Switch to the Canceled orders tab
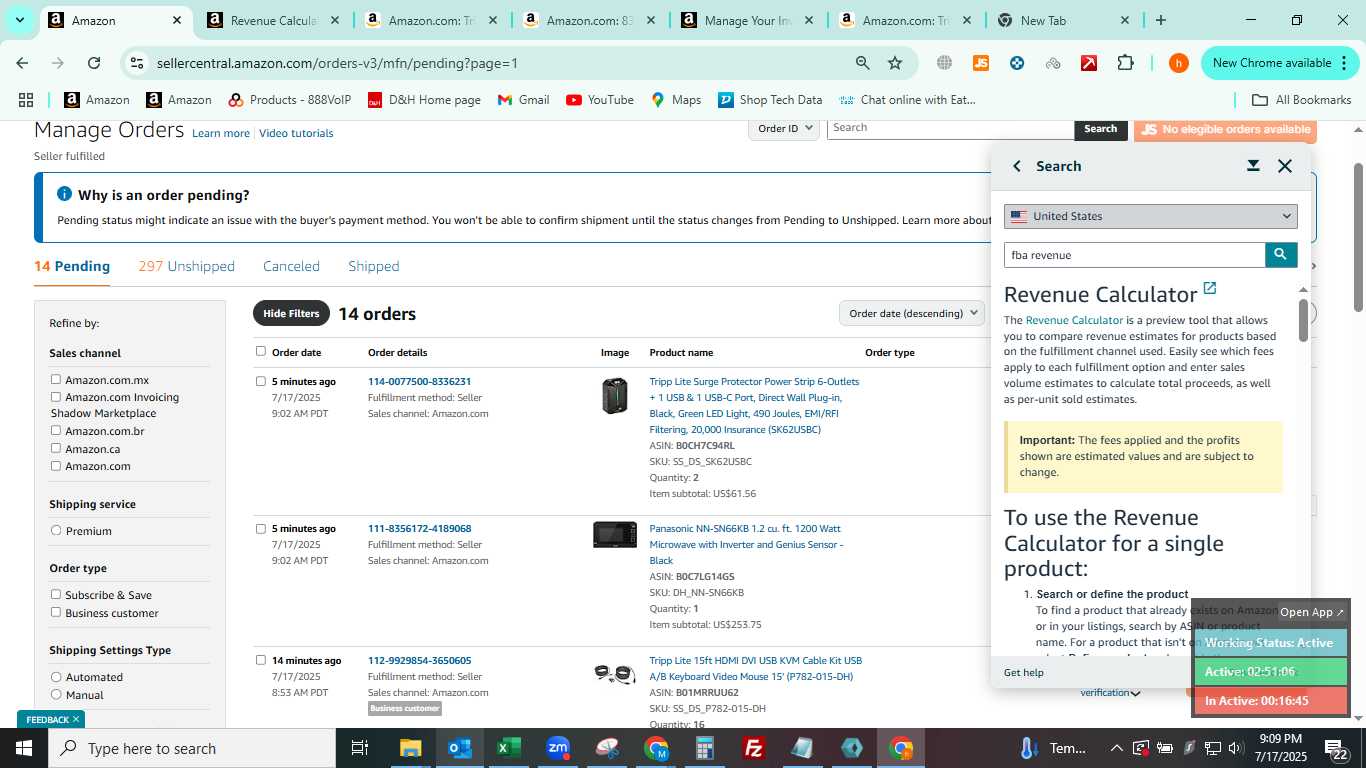Screen dimensions: 1366x768 point(291,266)
